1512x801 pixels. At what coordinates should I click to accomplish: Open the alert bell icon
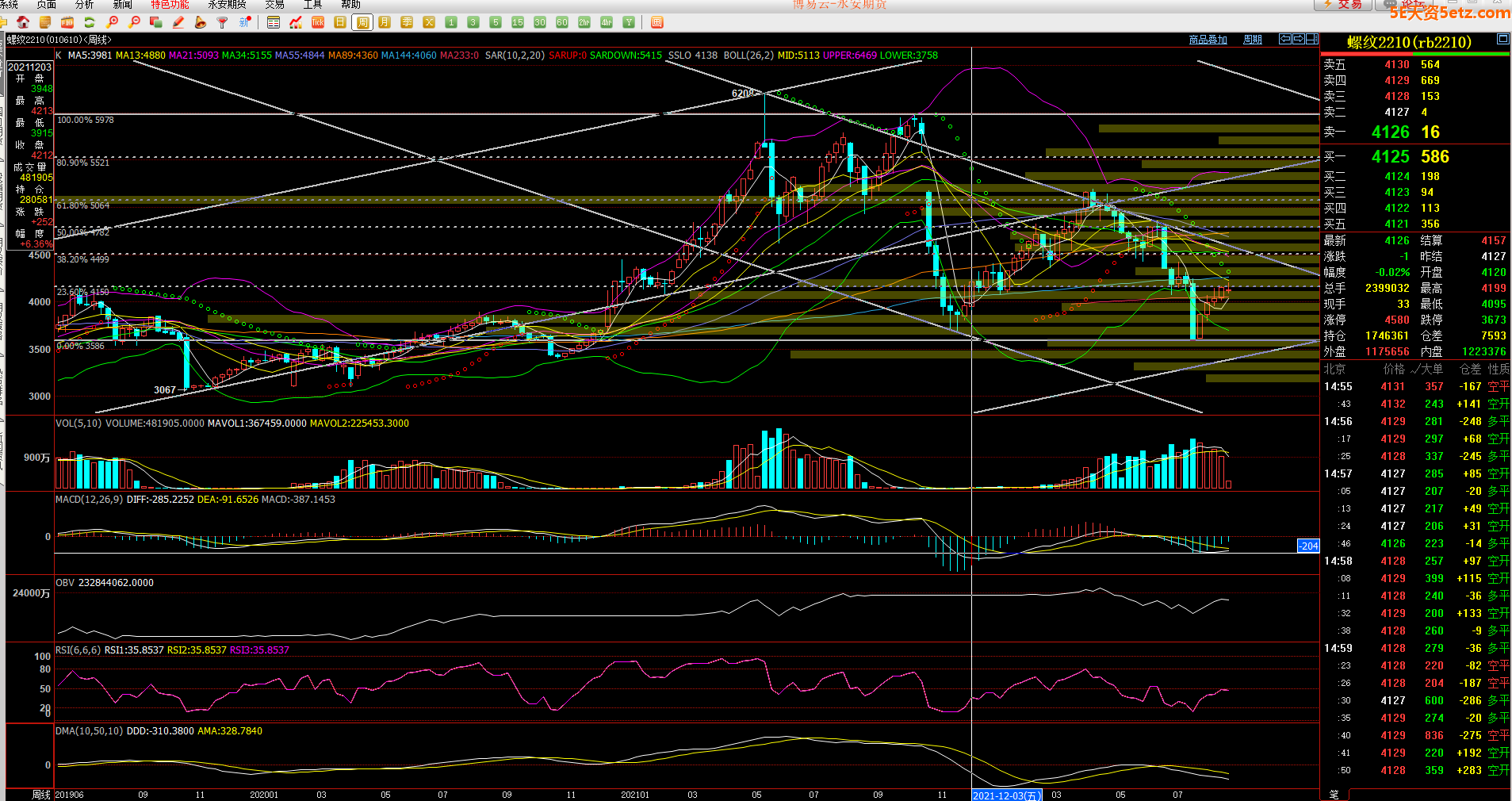(x=201, y=22)
